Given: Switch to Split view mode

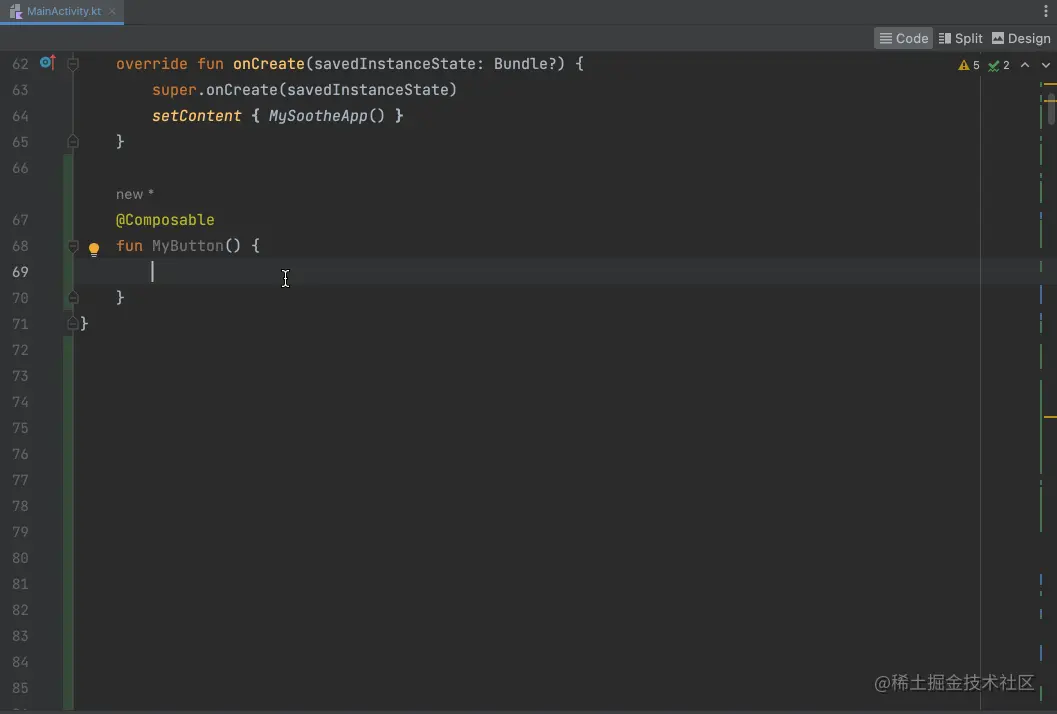Looking at the screenshot, I should tap(961, 38).
